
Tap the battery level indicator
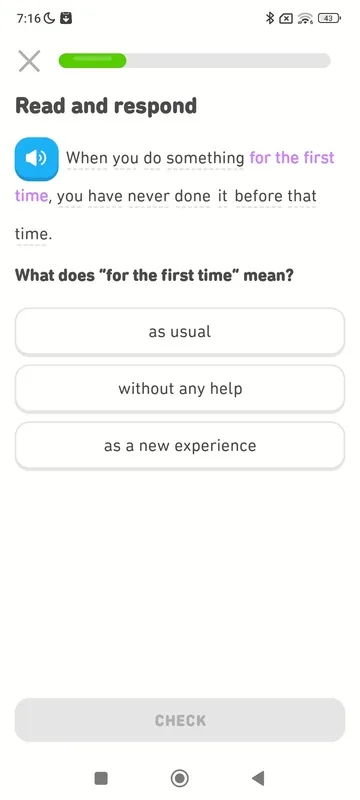tap(329, 18)
